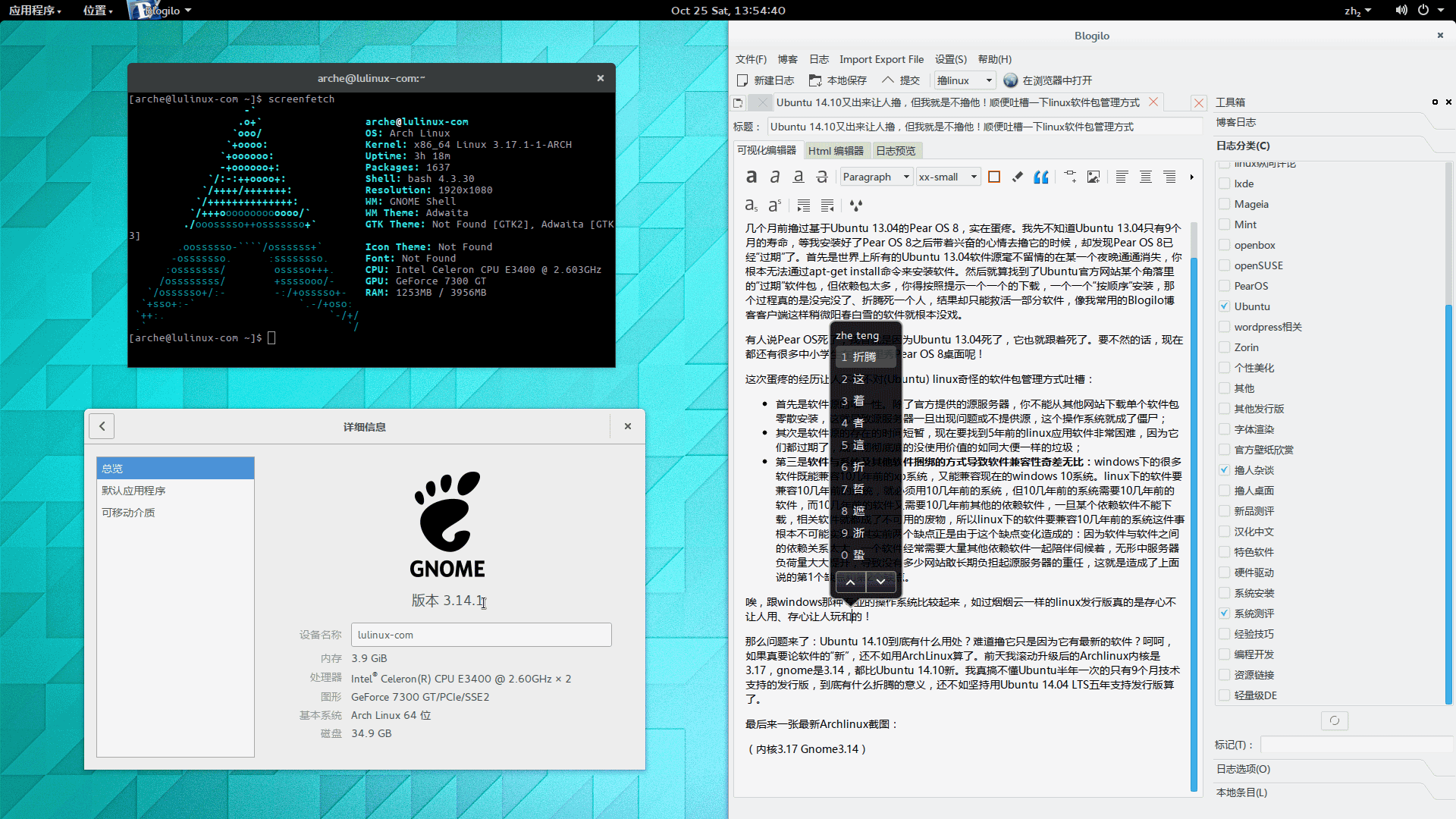Click the refresh categories button
This screenshot has height=819, width=1456.
(1334, 720)
